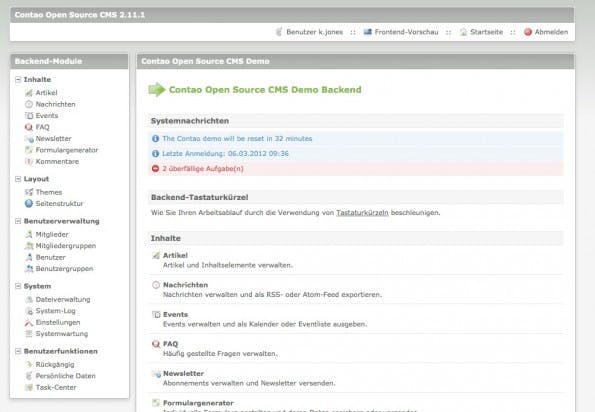Viewport: 595px width, 412px height.
Task: Click the red Abmelden logout icon
Action: [x=528, y=32]
